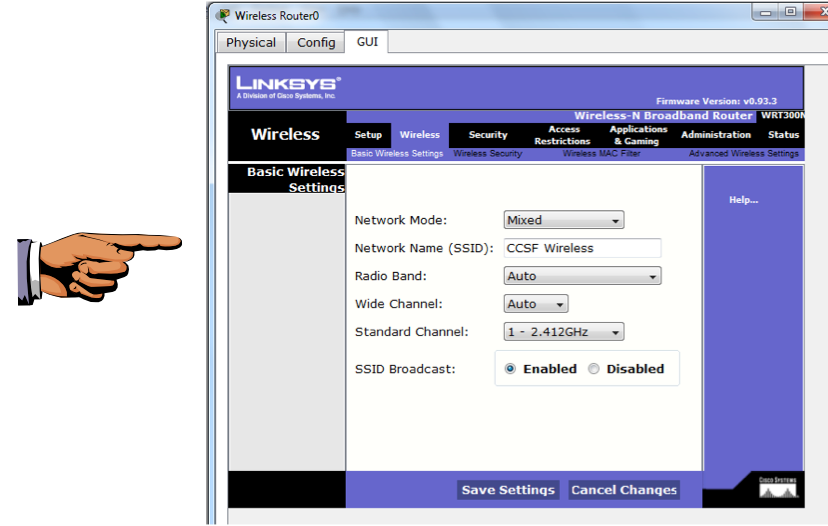Open the Administration menu tab
This screenshot has width=828, height=526.
(716, 135)
